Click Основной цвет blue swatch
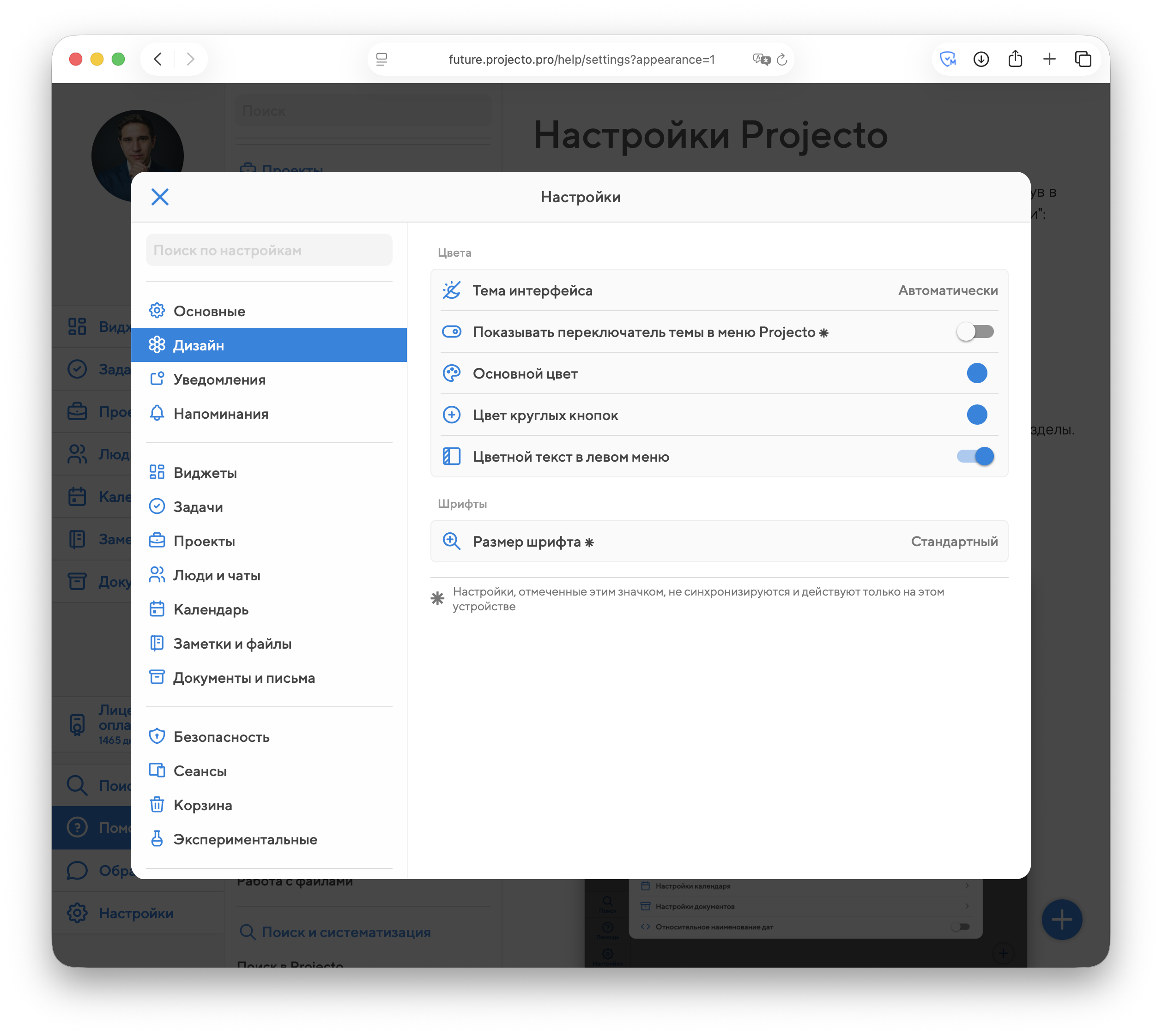The width and height of the screenshot is (1162, 1036). tap(976, 373)
